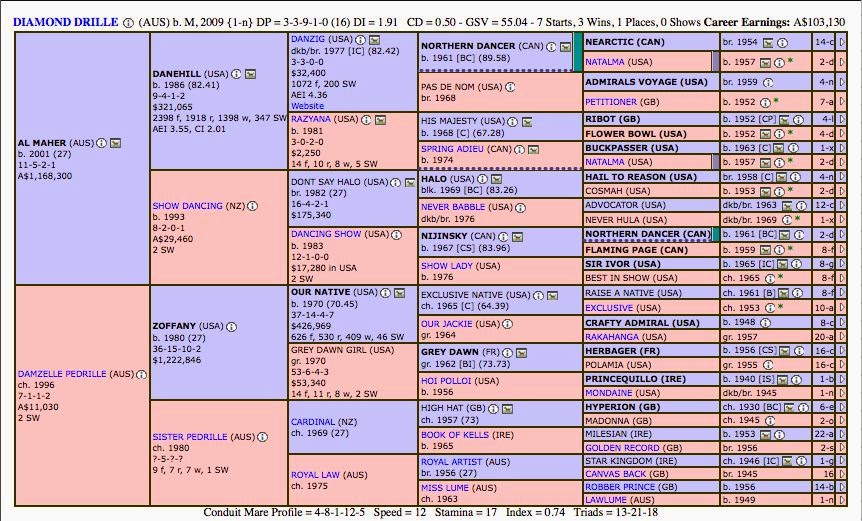Click info icon for SHOW DANCING
Viewport: 862px width, 521px height.
tap(252, 206)
